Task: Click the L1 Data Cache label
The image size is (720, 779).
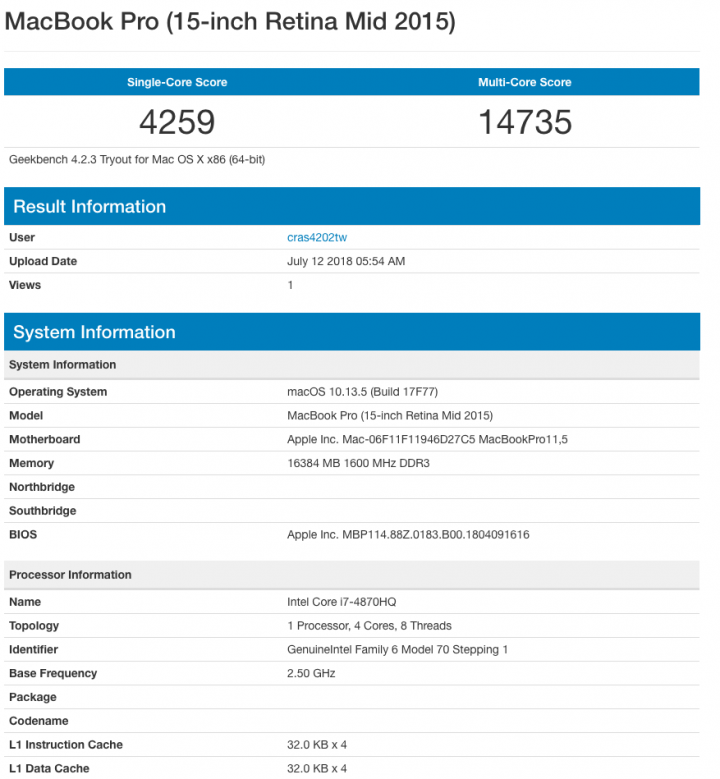Action: pyautogui.click(x=49, y=769)
